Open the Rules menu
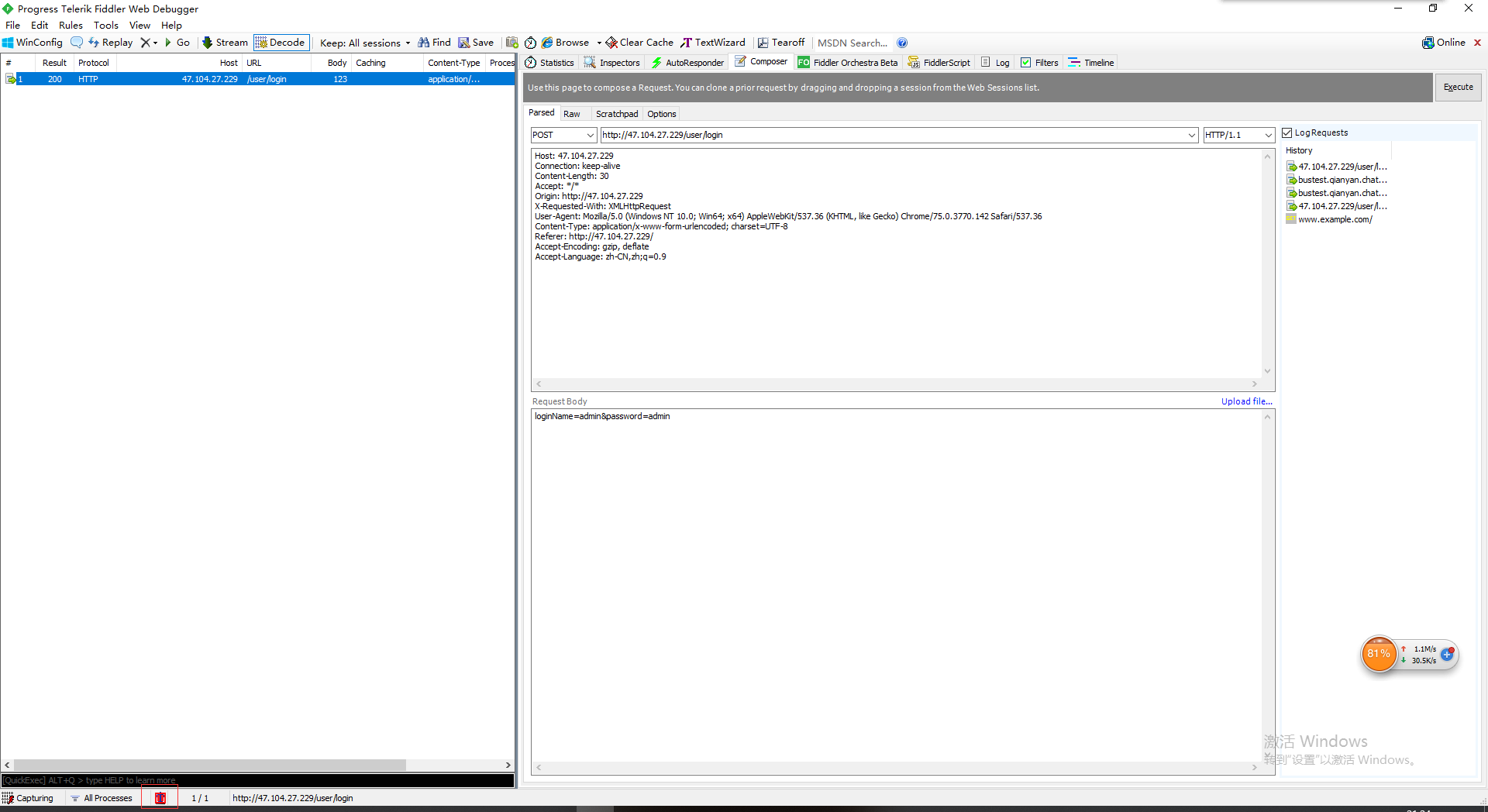 point(71,25)
